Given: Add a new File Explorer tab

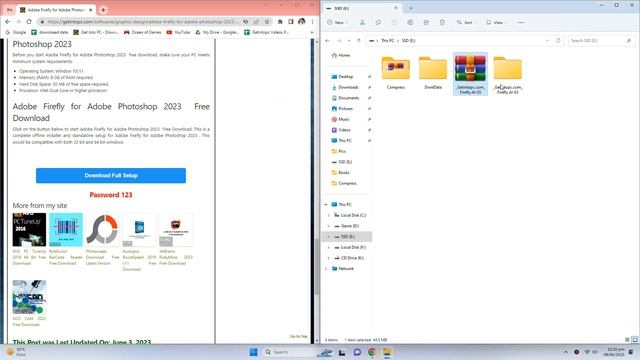Looking at the screenshot, I should [411, 8].
